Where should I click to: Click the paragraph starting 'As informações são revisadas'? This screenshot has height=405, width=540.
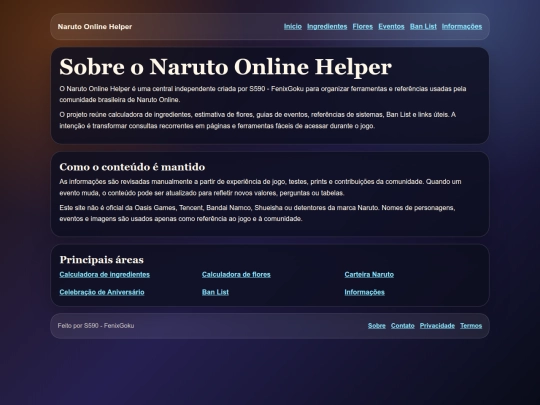pyautogui.click(x=260, y=187)
